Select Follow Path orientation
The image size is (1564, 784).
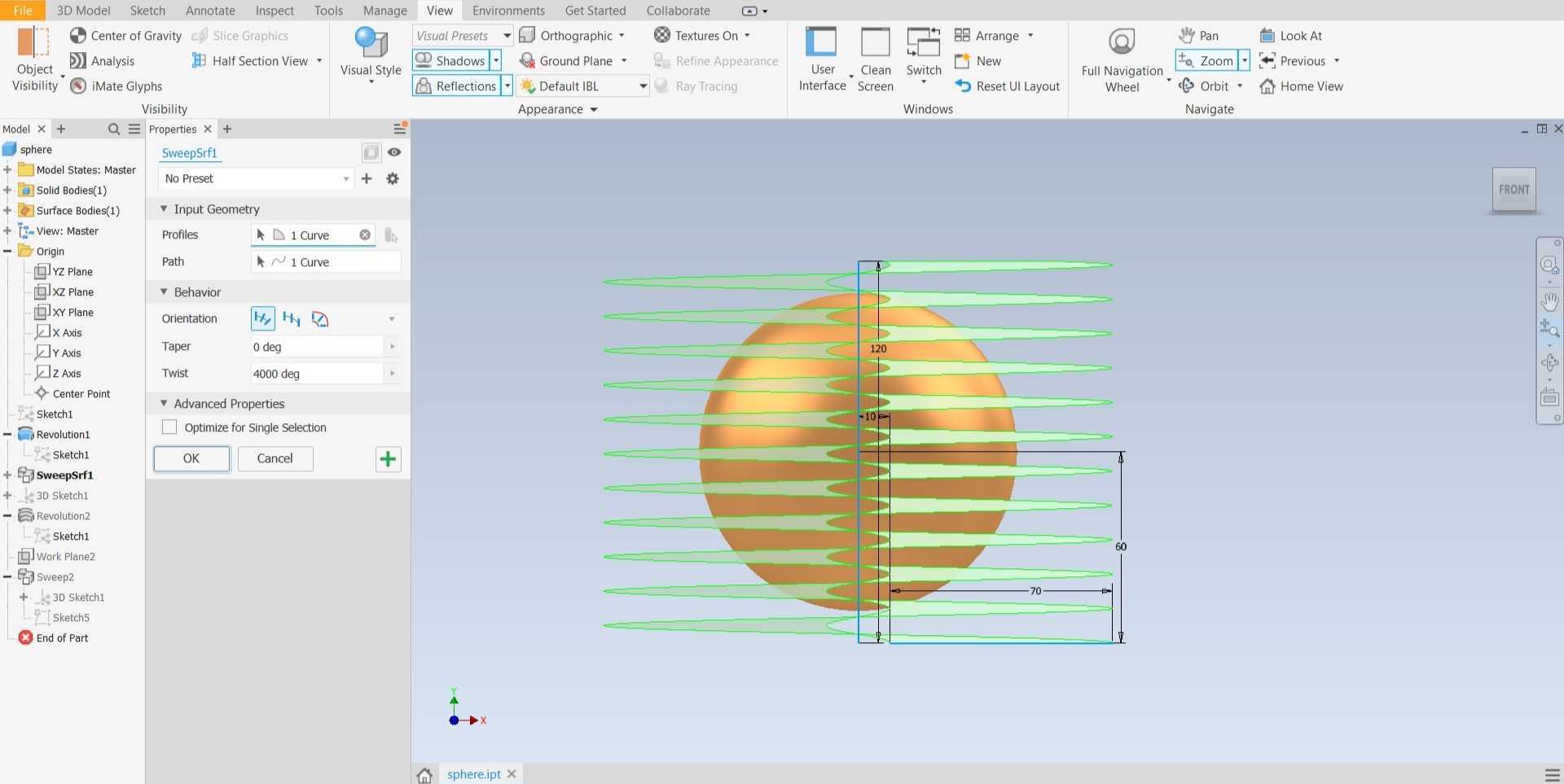click(262, 319)
